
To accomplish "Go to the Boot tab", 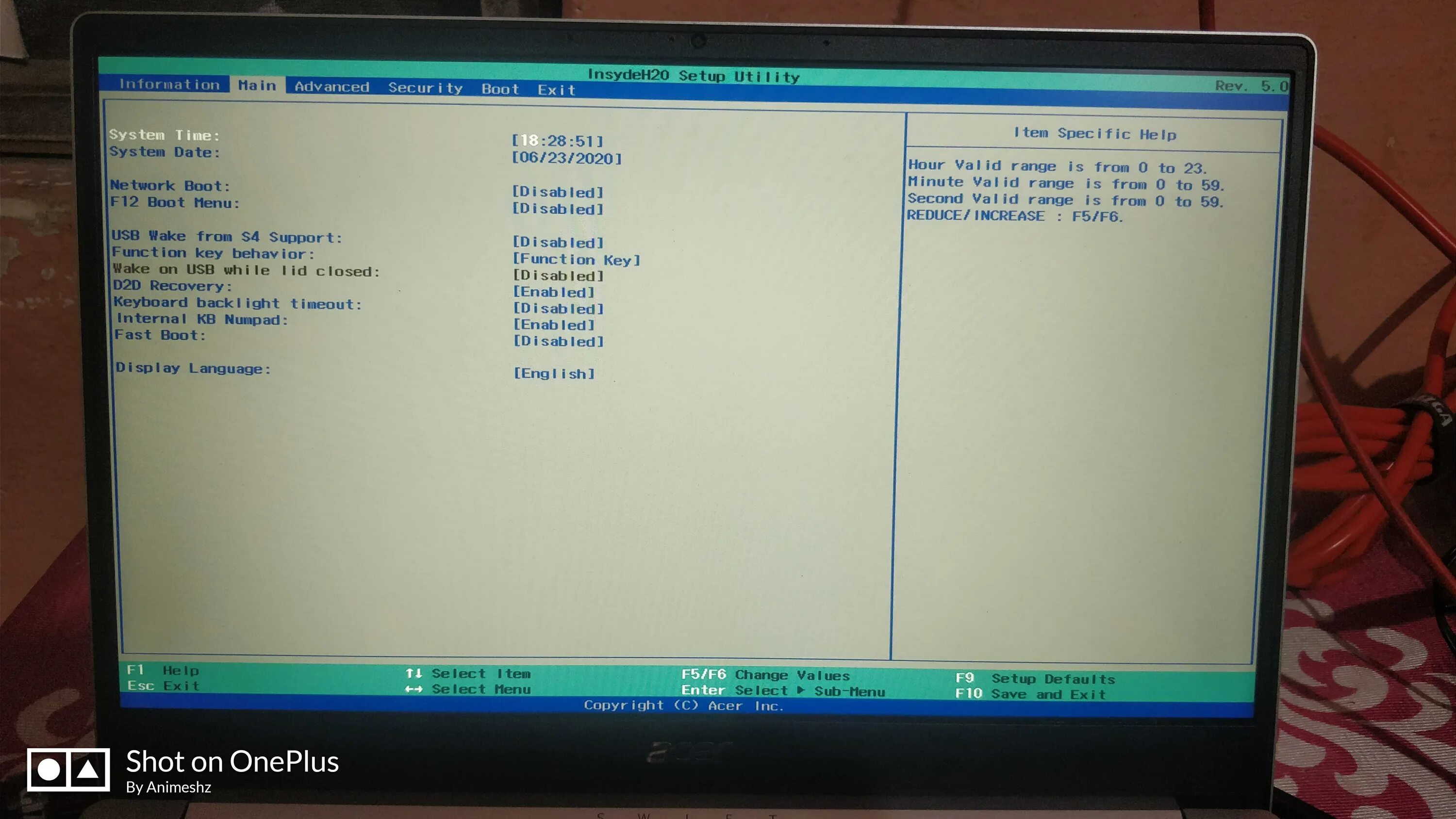I will [500, 89].
